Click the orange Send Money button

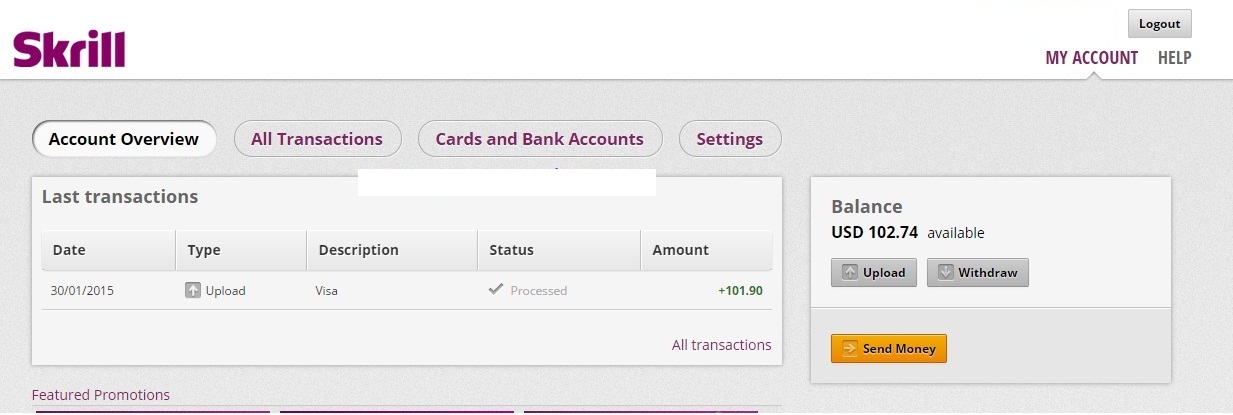click(x=888, y=348)
